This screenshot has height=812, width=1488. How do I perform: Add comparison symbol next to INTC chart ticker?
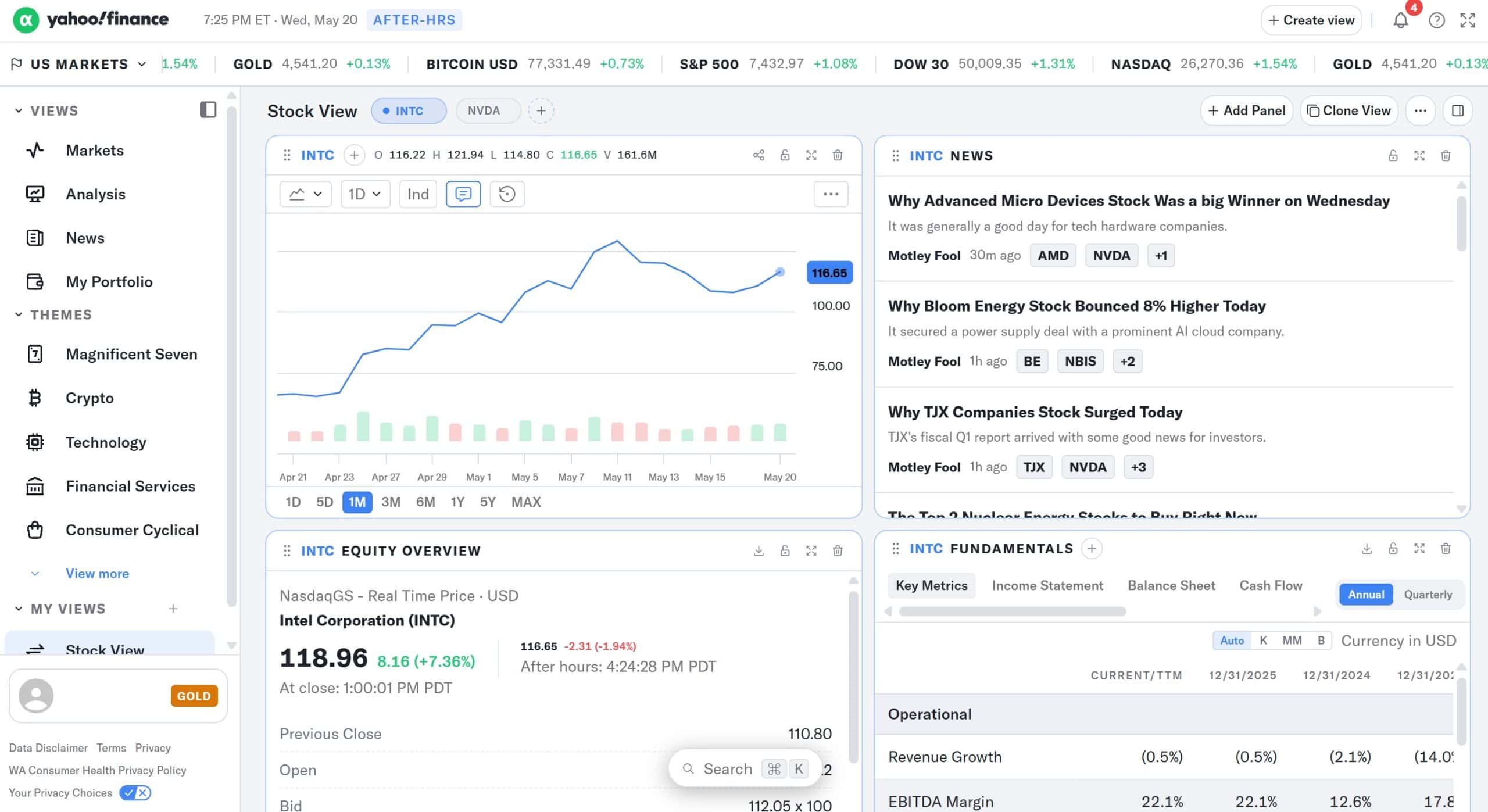click(x=354, y=155)
